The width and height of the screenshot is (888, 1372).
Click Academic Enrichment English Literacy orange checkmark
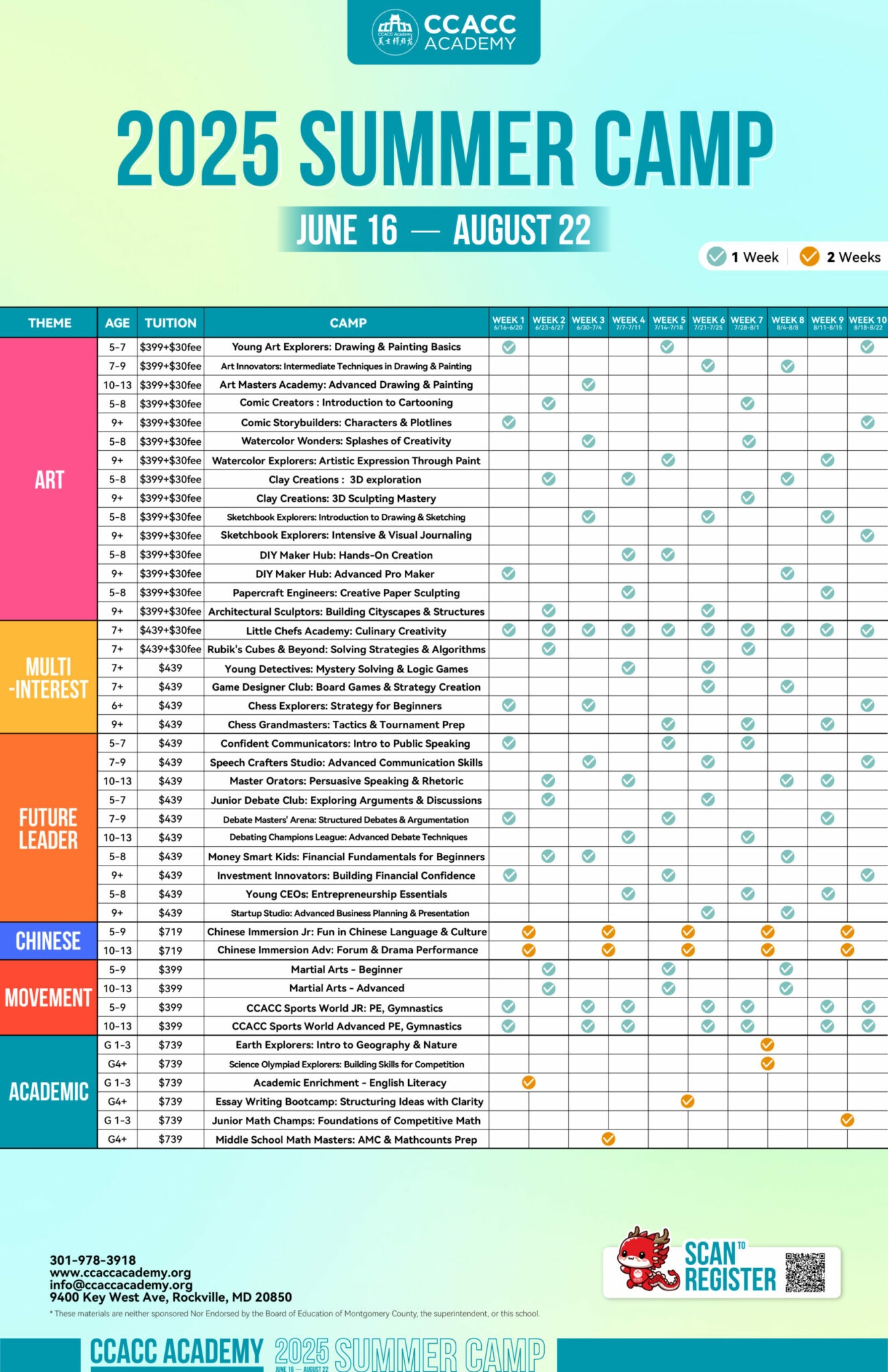pos(528,1082)
